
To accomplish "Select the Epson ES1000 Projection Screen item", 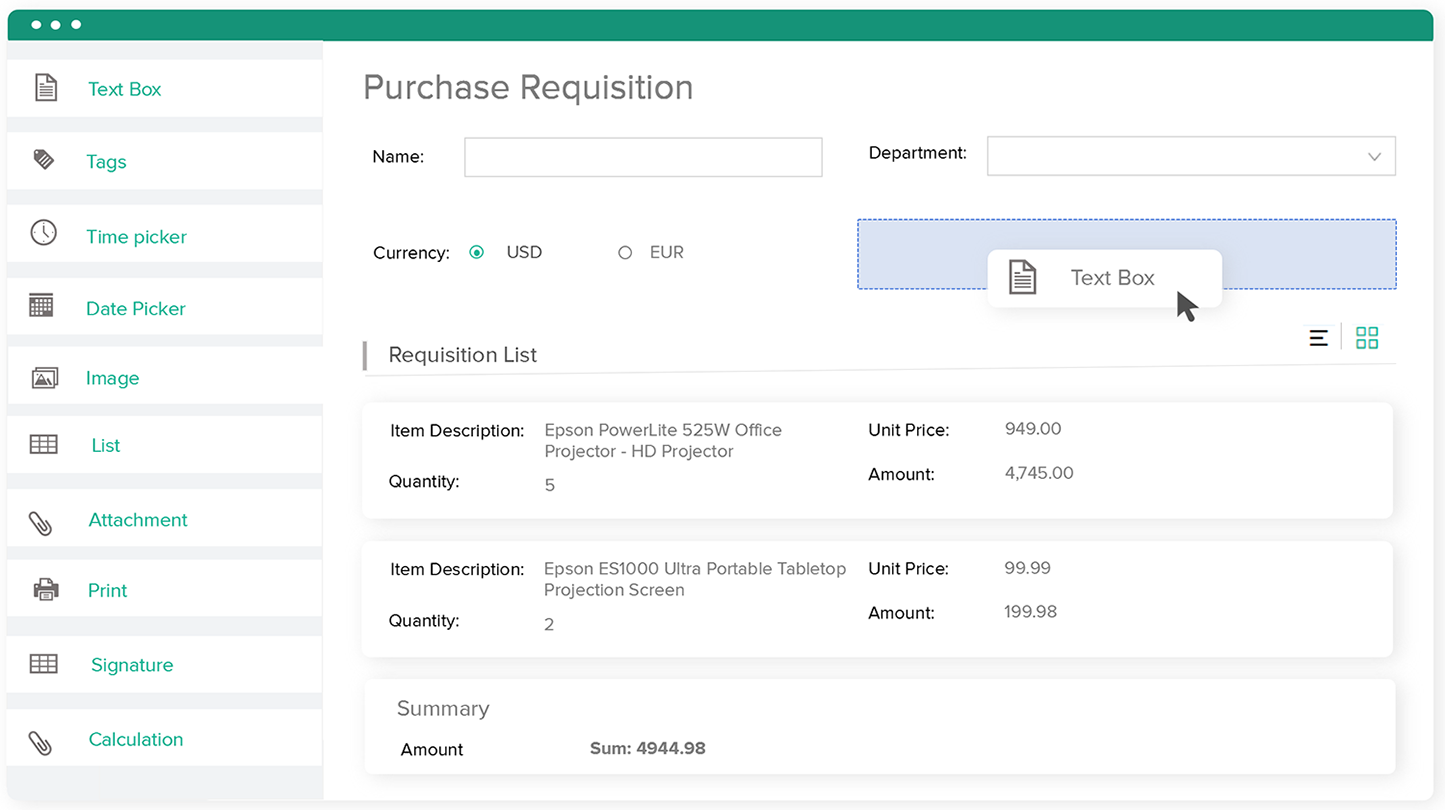I will pyautogui.click(x=876, y=598).
